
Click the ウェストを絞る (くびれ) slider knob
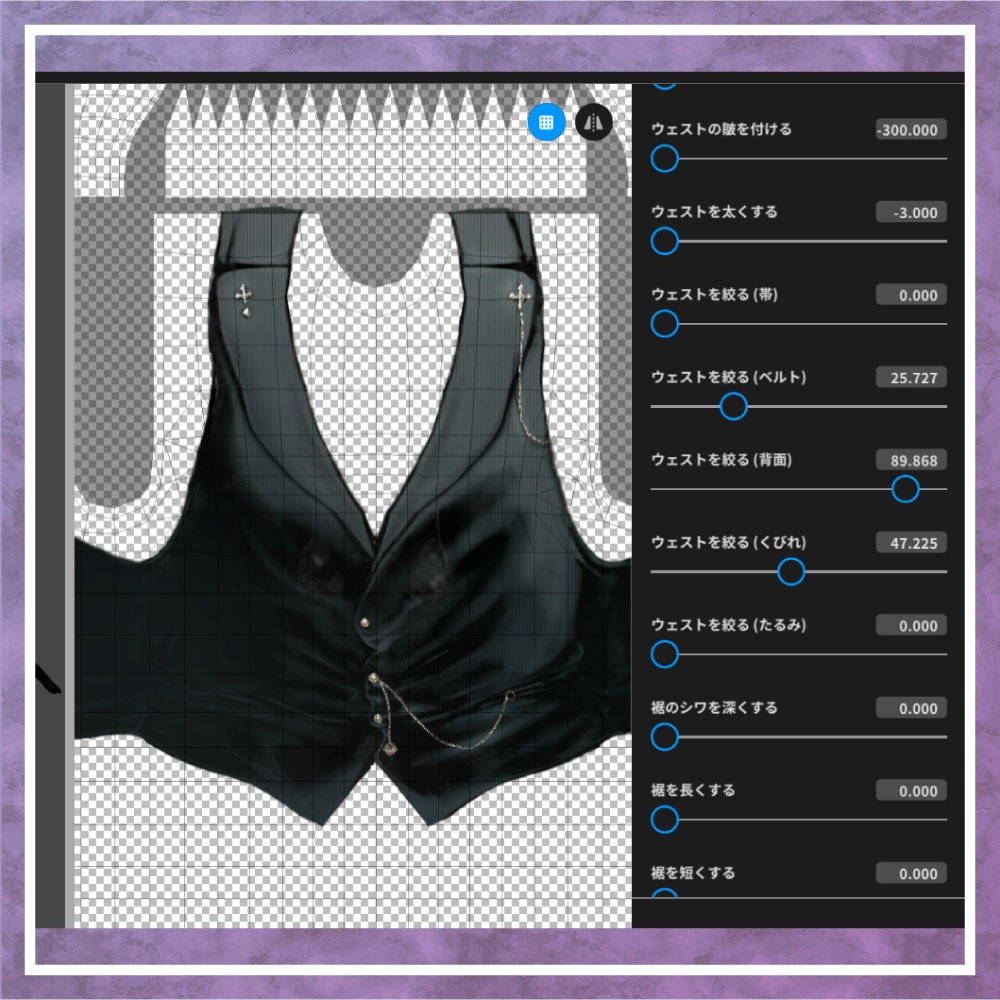791,572
